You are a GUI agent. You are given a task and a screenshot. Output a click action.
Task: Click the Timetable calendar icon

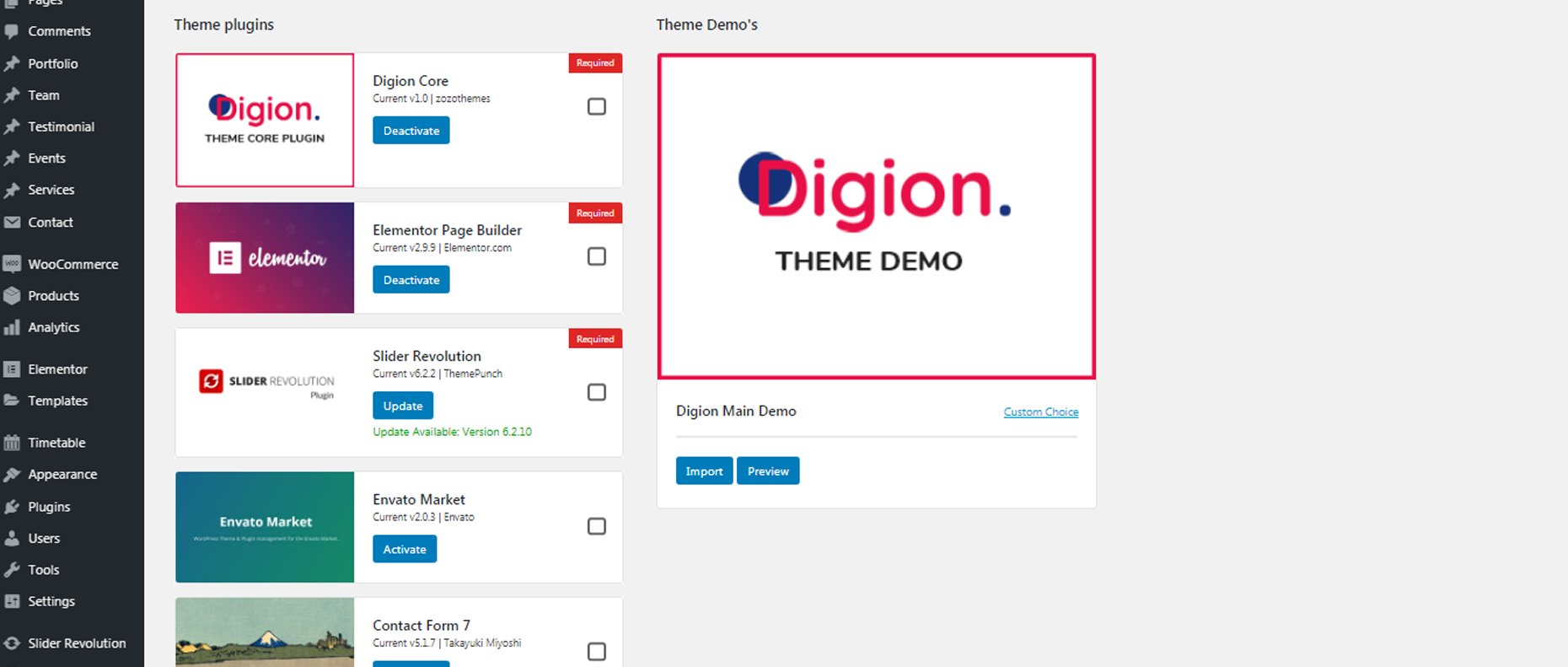(x=12, y=443)
